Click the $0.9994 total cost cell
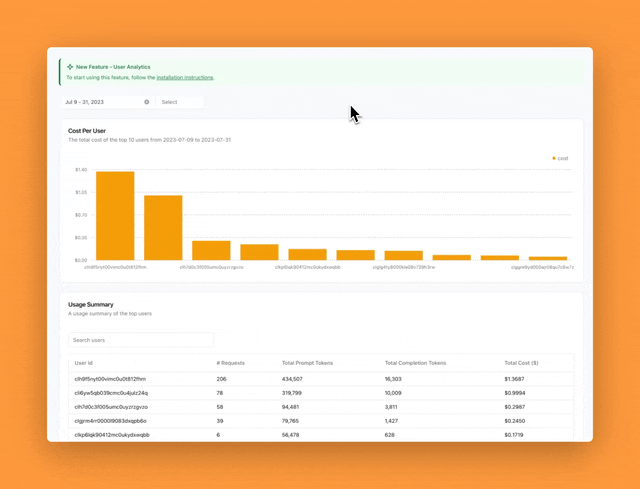This screenshot has height=489, width=640. tap(515, 393)
